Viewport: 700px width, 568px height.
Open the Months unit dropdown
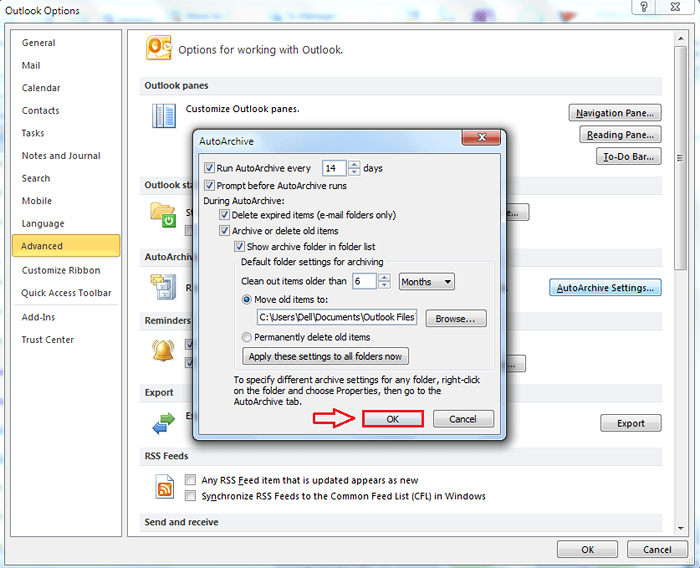point(426,282)
